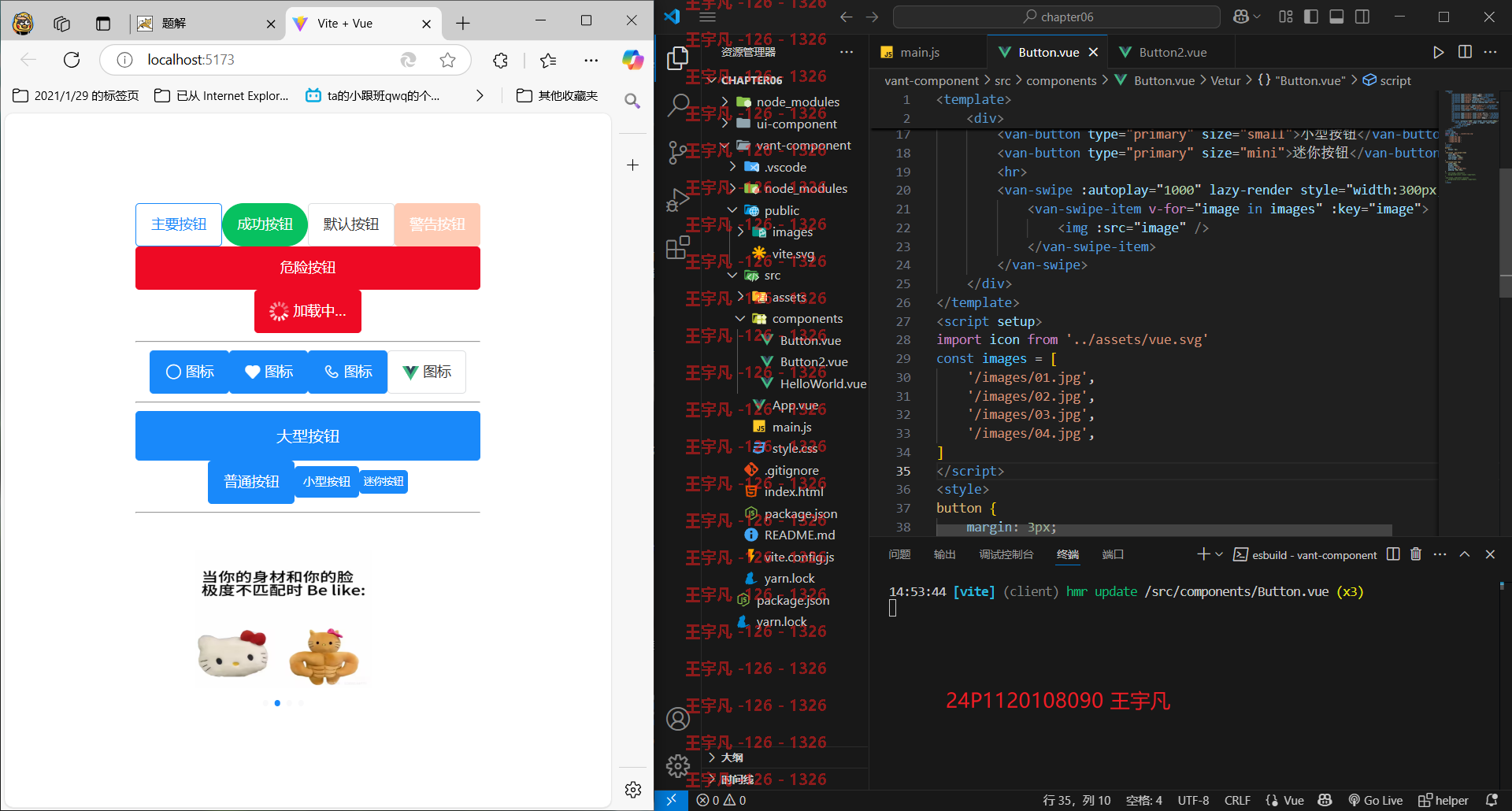The width and height of the screenshot is (1512, 811).
Task: Click Go Live in status bar
Action: (x=1376, y=800)
